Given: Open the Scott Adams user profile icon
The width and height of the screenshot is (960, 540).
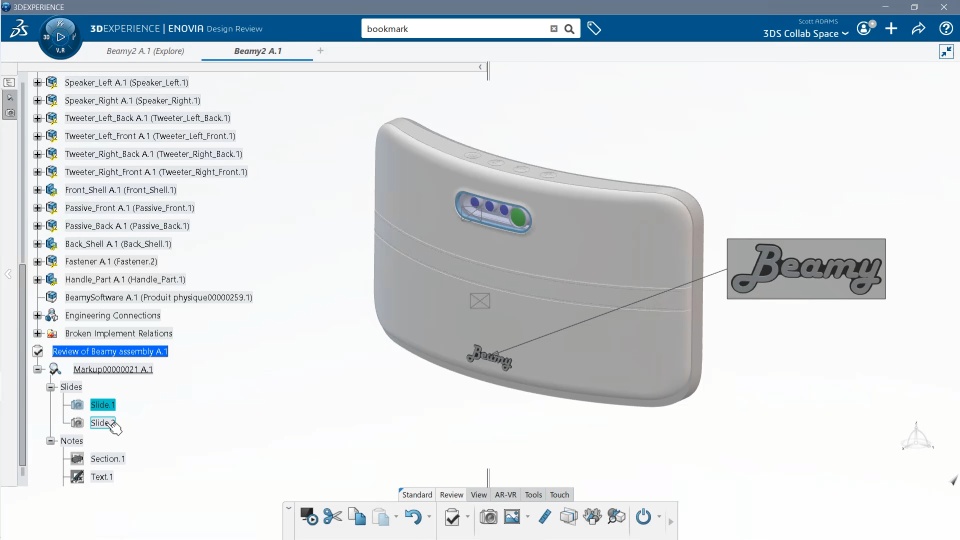Looking at the screenshot, I should (865, 28).
